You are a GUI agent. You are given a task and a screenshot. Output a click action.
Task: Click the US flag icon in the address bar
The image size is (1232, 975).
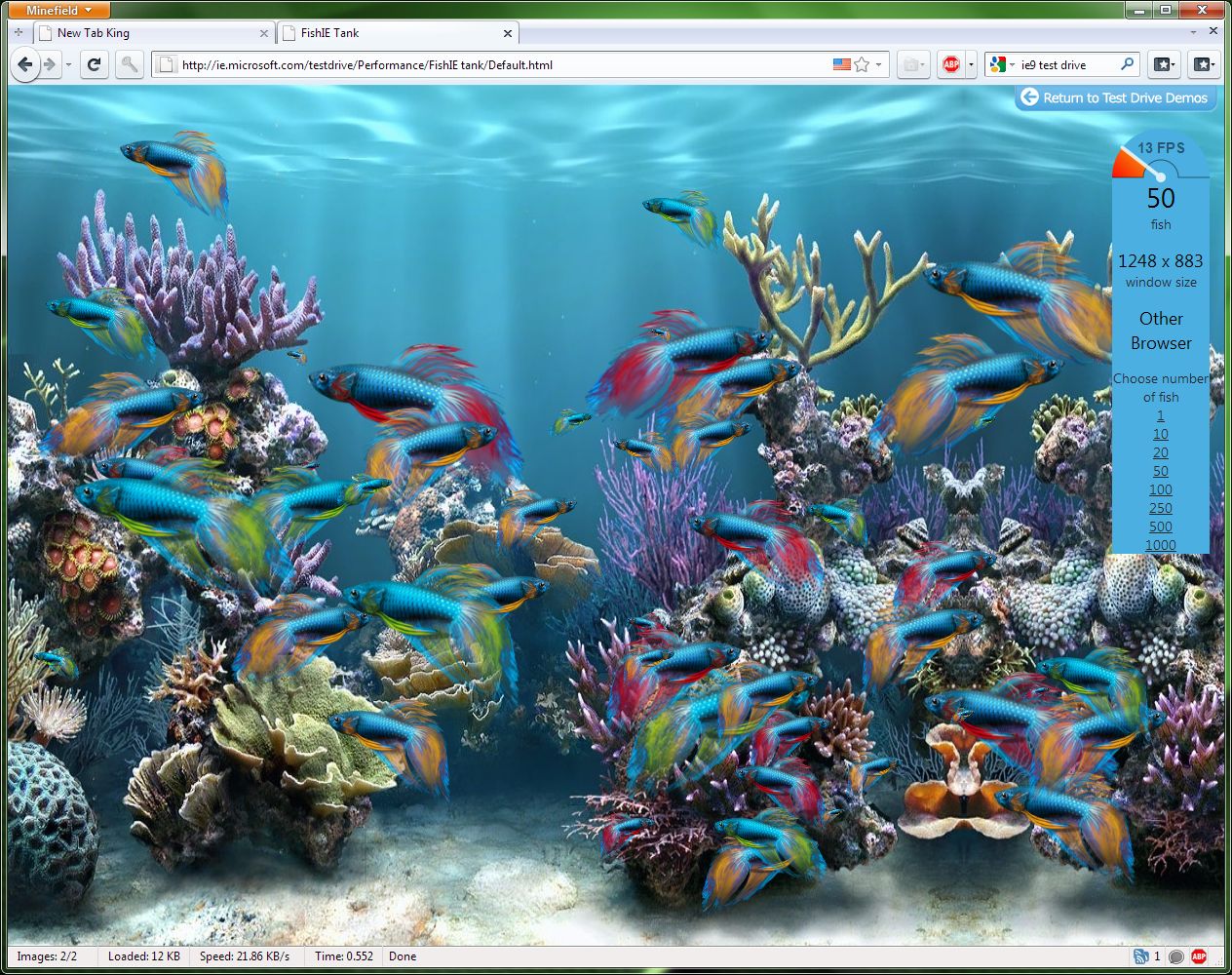coord(841,65)
